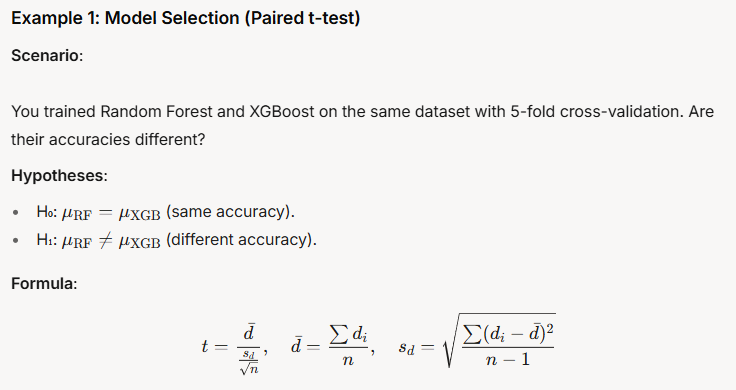Click the not-equal sign in H₁
736x390 pixels.
106,241
